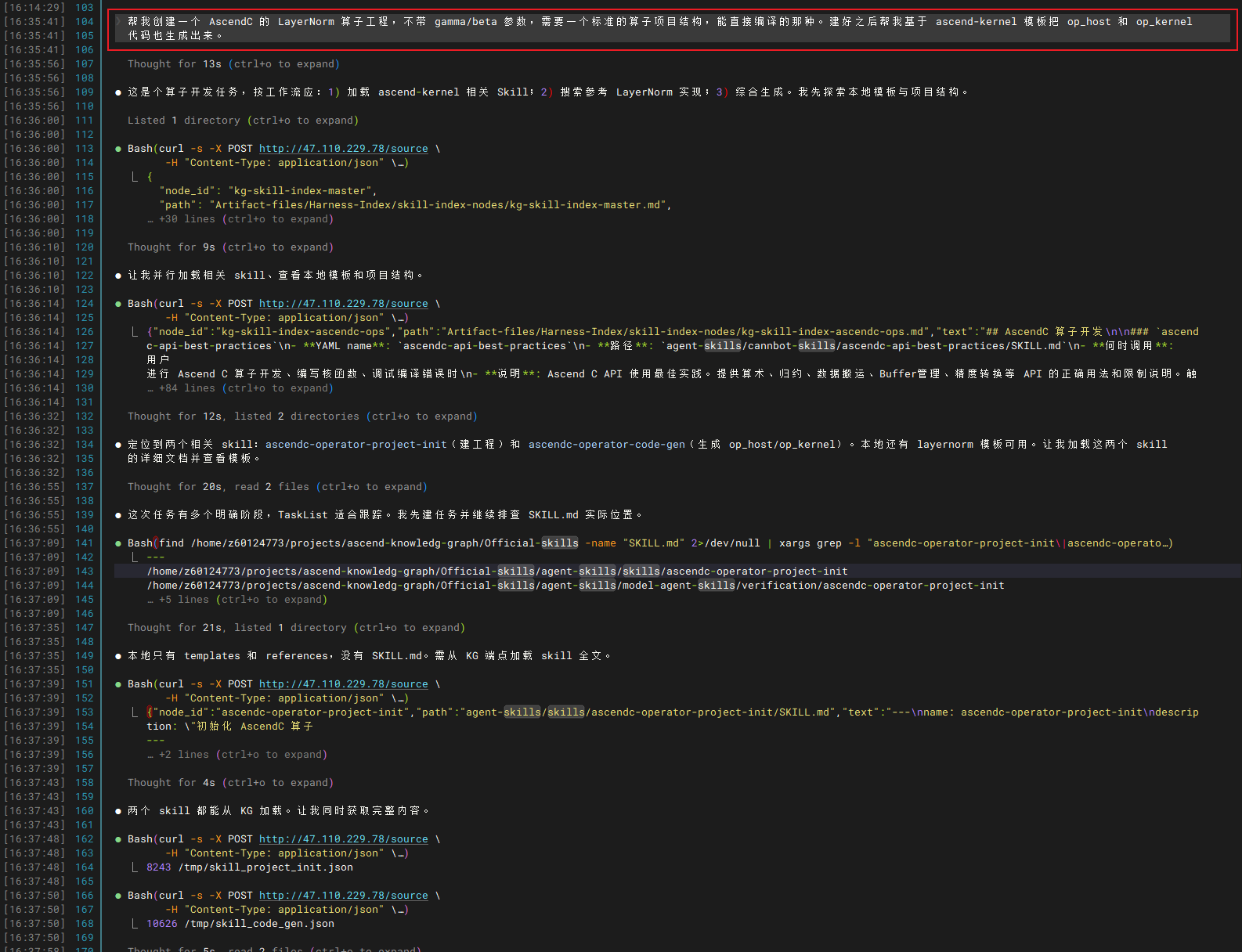Click the white bullet before '这次任务有多个明确阶段'

(118, 515)
